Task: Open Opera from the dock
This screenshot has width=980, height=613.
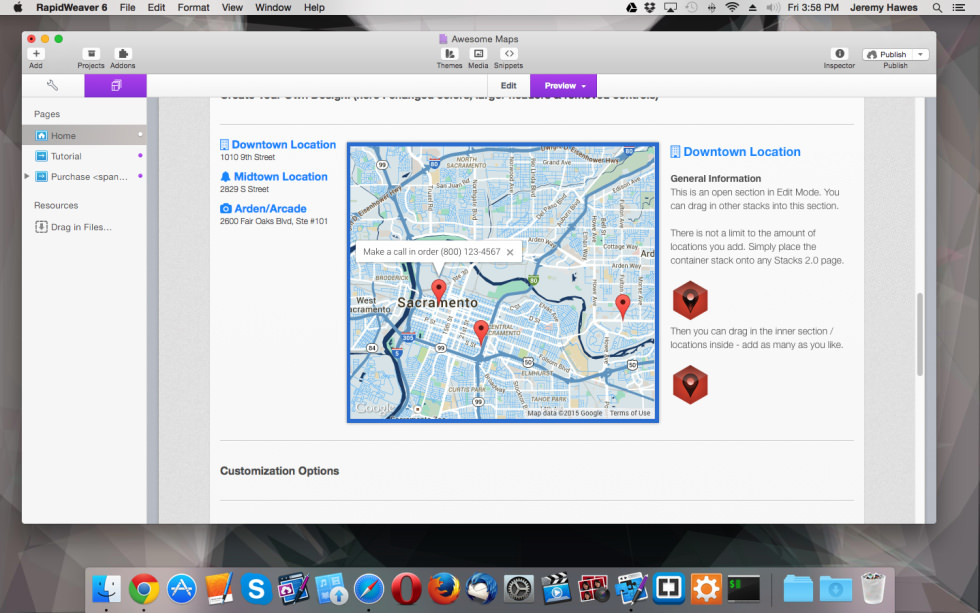Action: click(406, 589)
